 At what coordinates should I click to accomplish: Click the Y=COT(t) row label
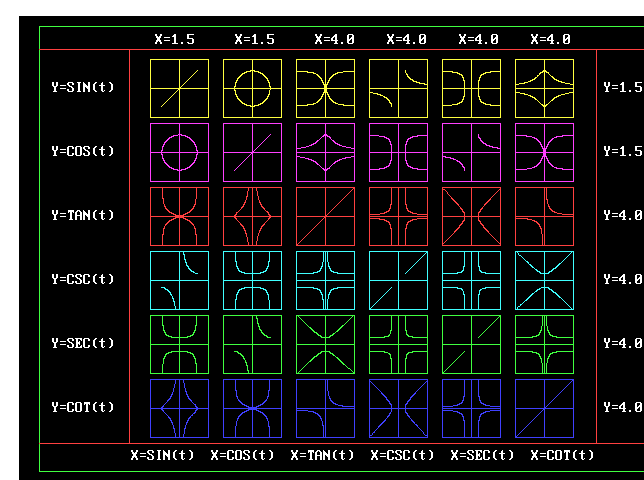[83, 407]
